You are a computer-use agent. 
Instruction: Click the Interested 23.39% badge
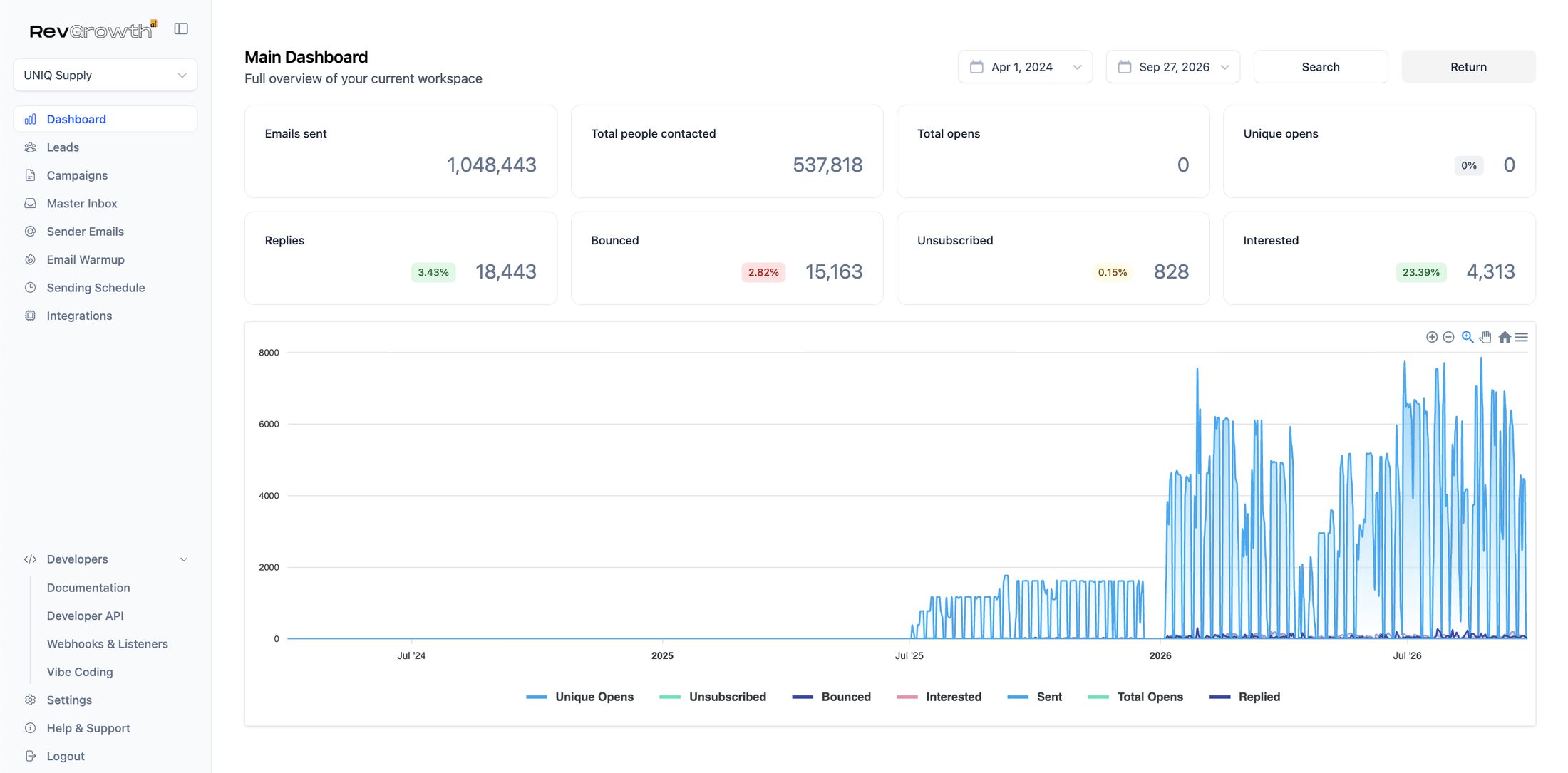(x=1421, y=273)
